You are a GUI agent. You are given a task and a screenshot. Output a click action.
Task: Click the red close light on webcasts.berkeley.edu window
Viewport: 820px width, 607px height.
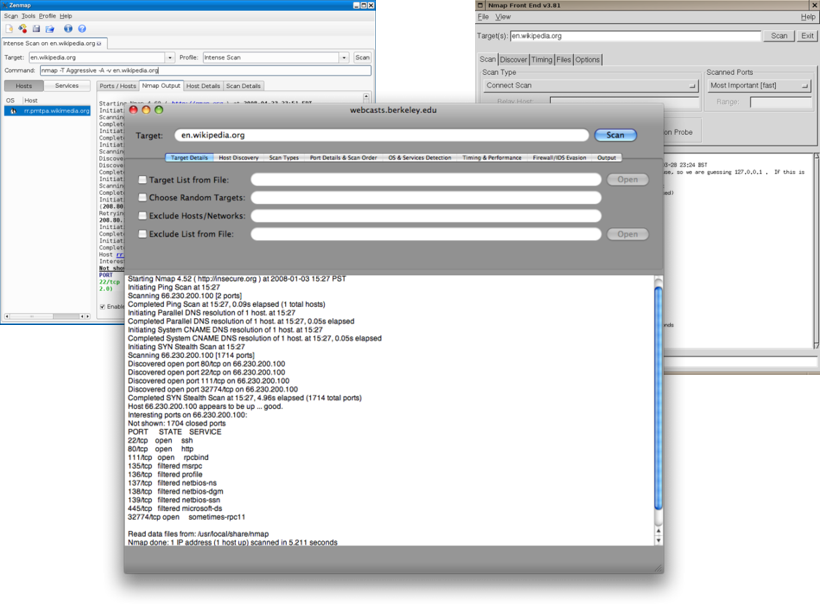tap(133, 110)
